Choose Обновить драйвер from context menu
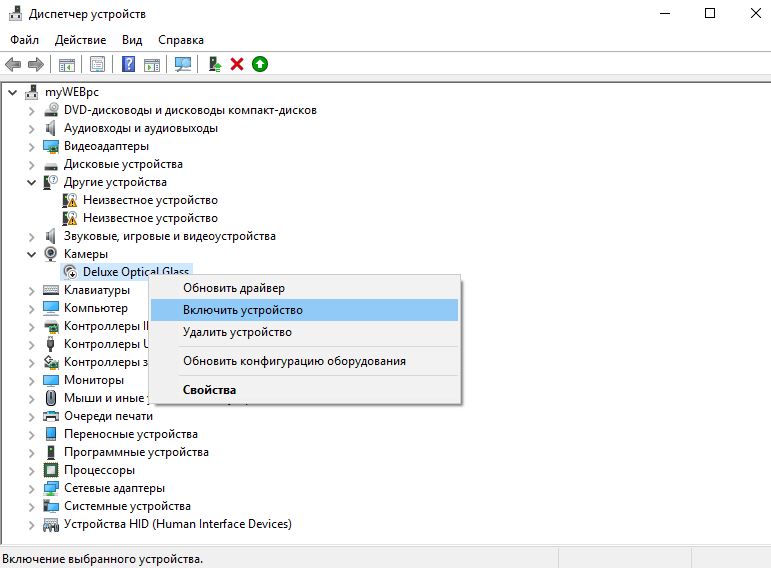The width and height of the screenshot is (771, 568). 304,288
